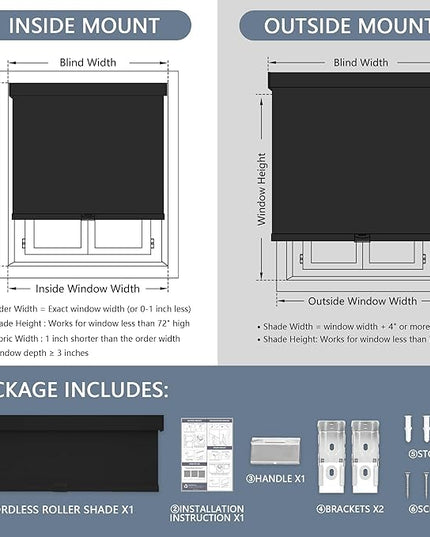Click the outside mount 'Shade Height' line
This screenshot has height=537, width=430.
[343, 339]
